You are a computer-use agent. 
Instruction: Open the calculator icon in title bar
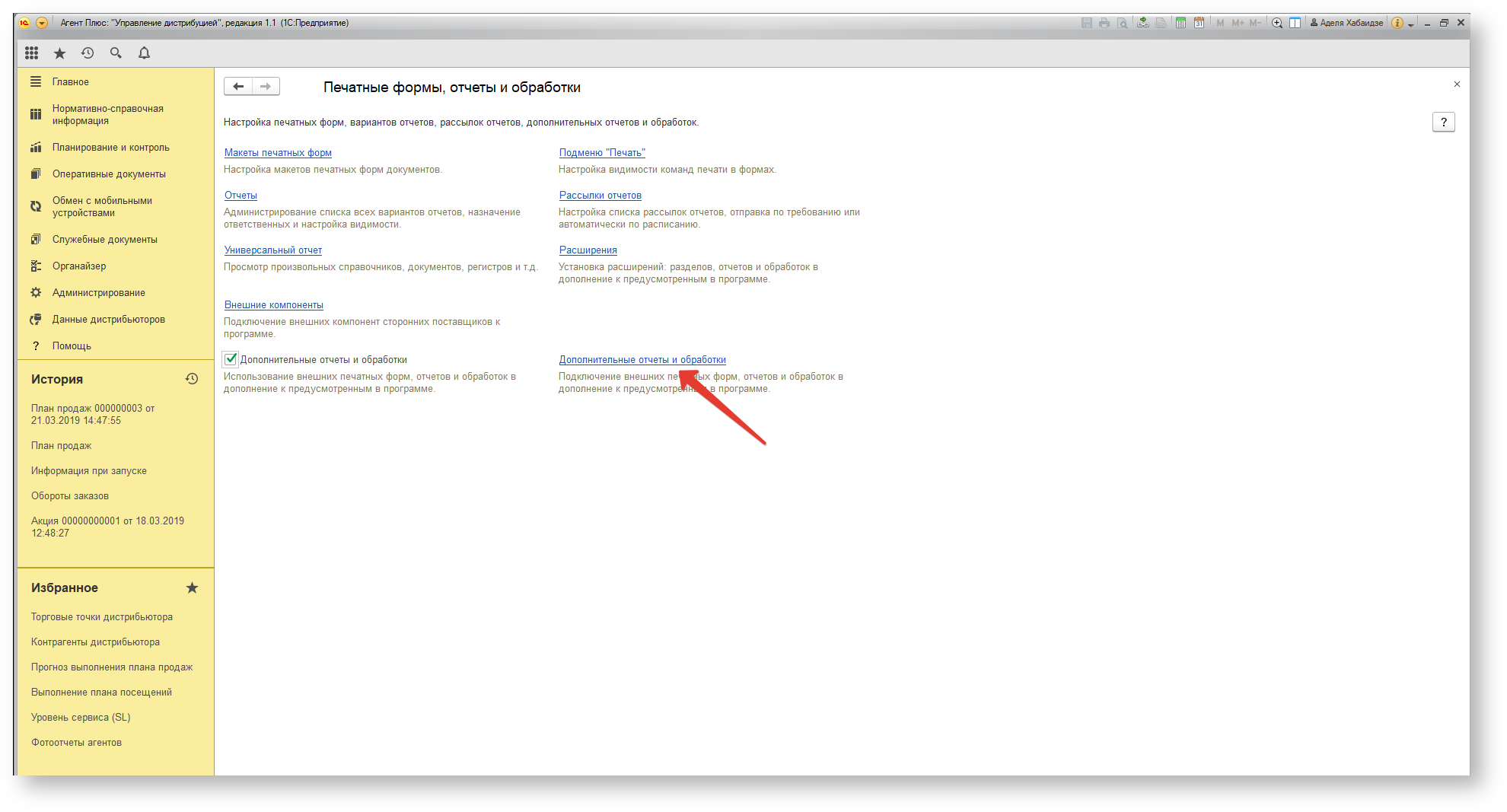pos(1180,23)
